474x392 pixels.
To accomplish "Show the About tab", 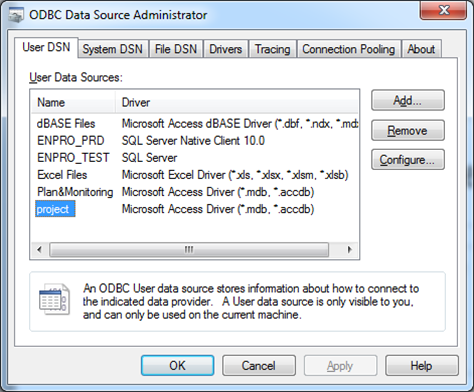I will 421,49.
